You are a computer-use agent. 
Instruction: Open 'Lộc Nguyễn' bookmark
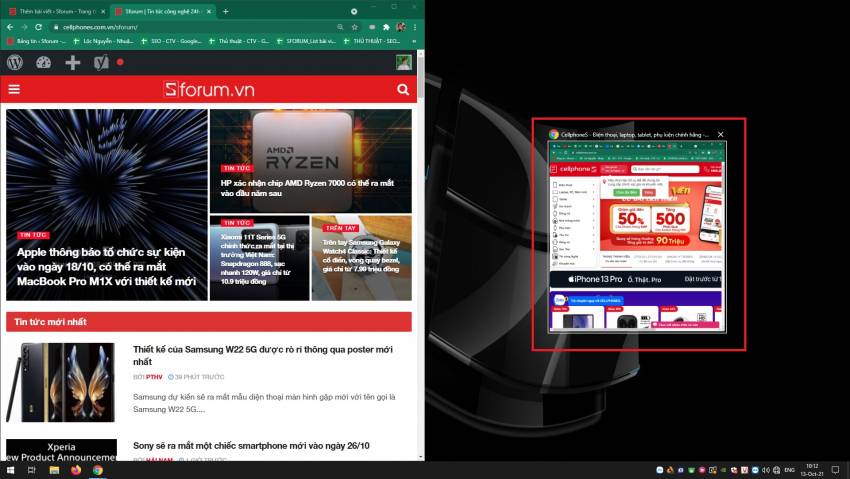click(x=103, y=41)
